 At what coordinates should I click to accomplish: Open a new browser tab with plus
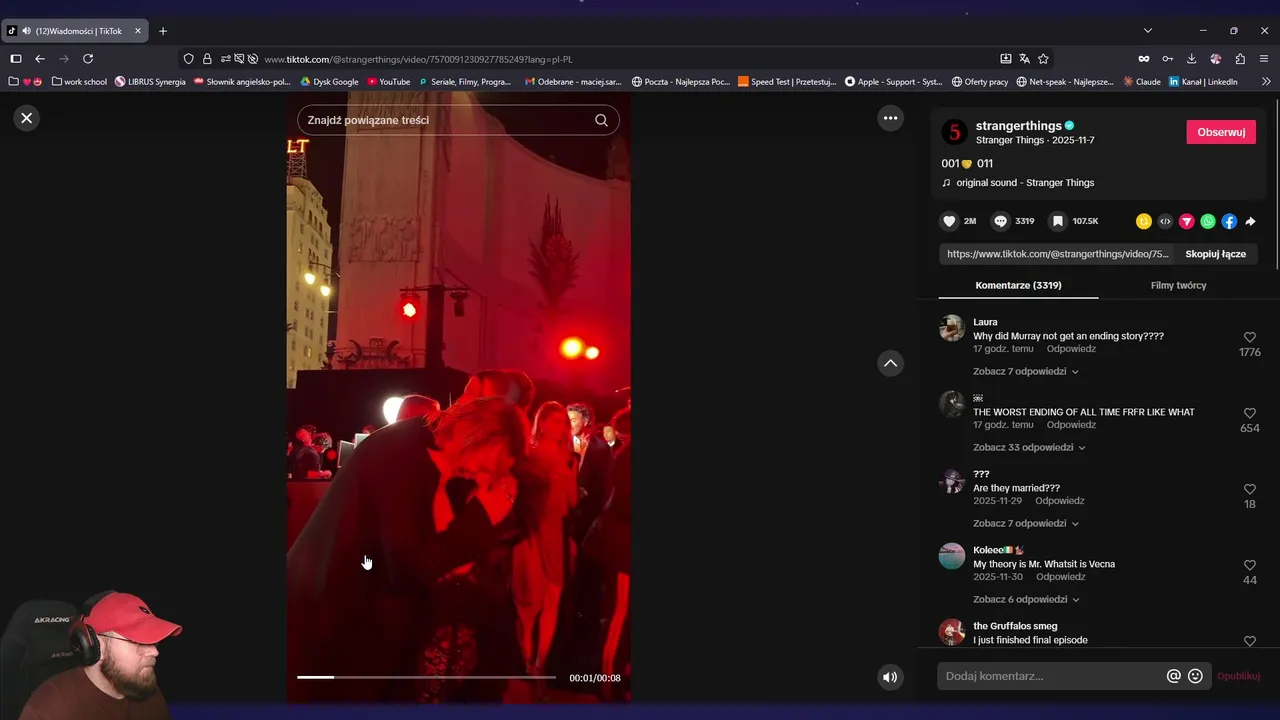[x=163, y=31]
